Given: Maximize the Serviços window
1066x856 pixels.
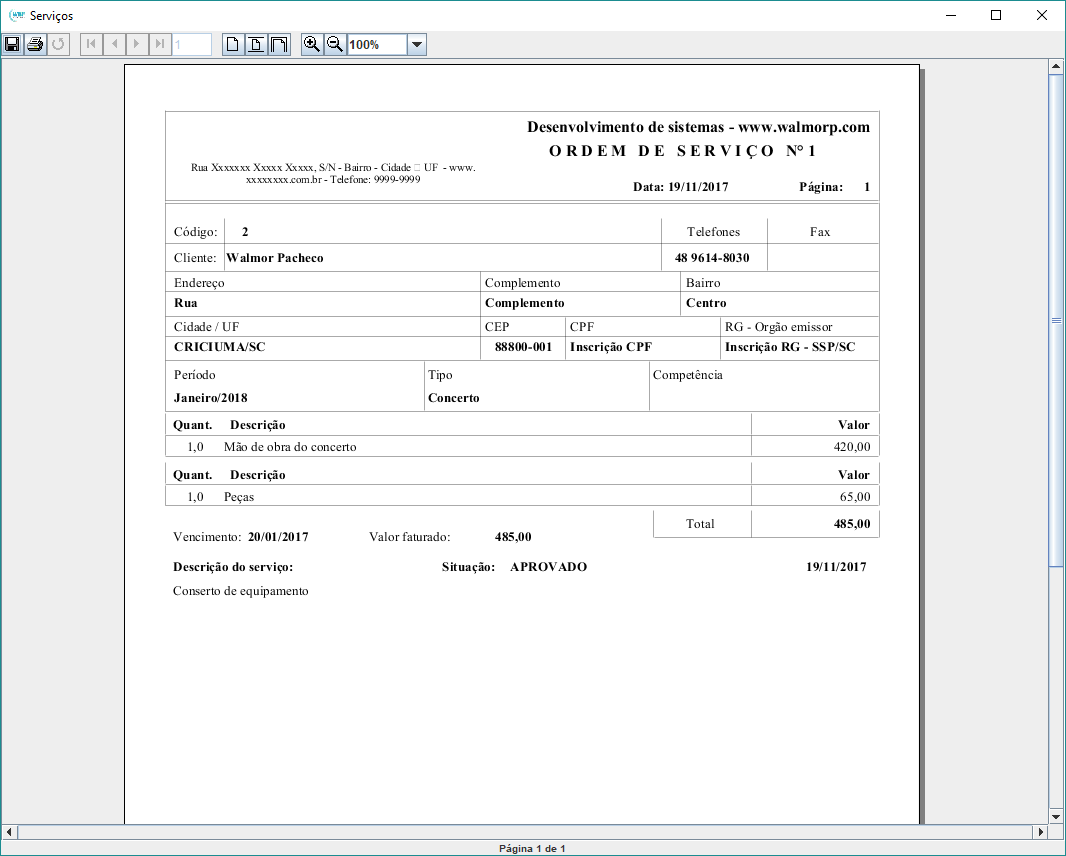Looking at the screenshot, I should point(995,15).
